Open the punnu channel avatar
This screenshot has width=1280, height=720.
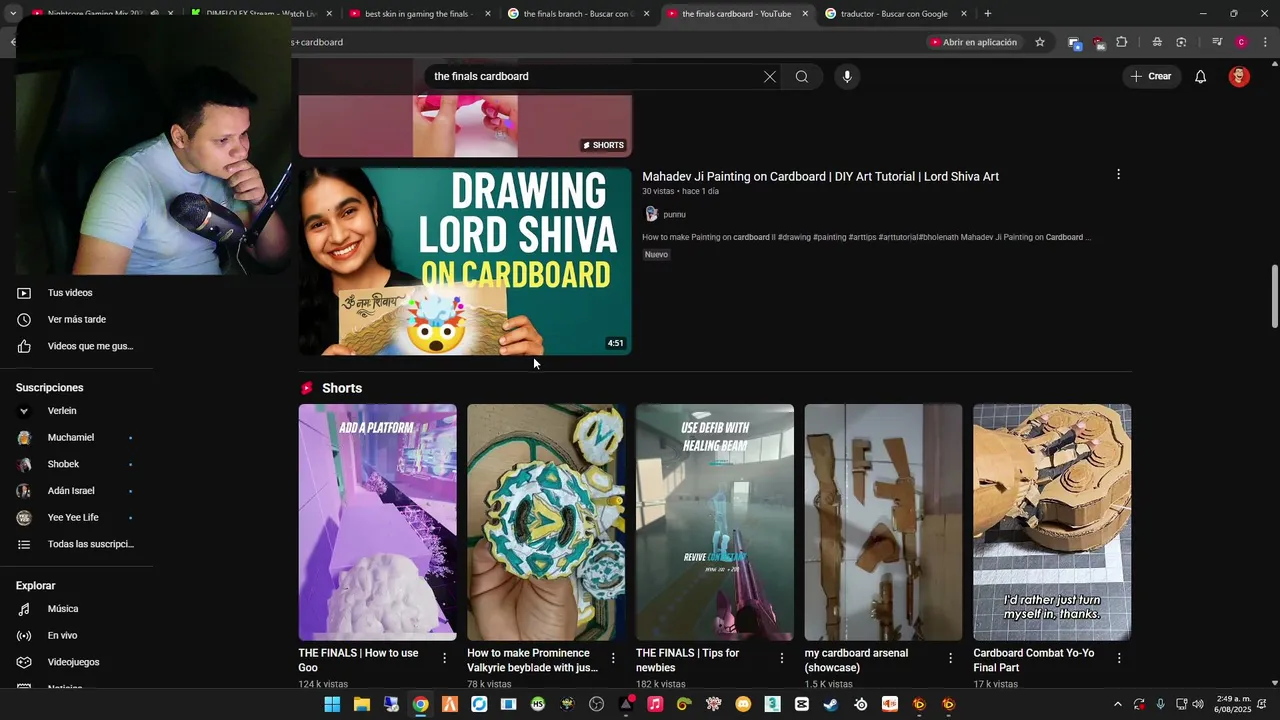(x=651, y=214)
